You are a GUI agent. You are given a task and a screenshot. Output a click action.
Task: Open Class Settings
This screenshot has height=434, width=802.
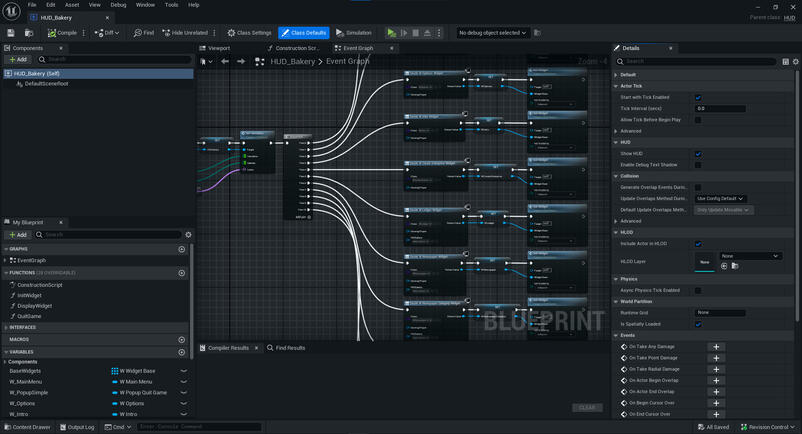(250, 33)
